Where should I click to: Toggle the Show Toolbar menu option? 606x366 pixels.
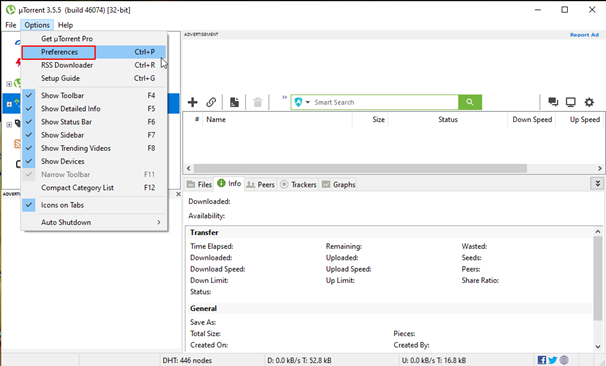pyautogui.click(x=94, y=95)
